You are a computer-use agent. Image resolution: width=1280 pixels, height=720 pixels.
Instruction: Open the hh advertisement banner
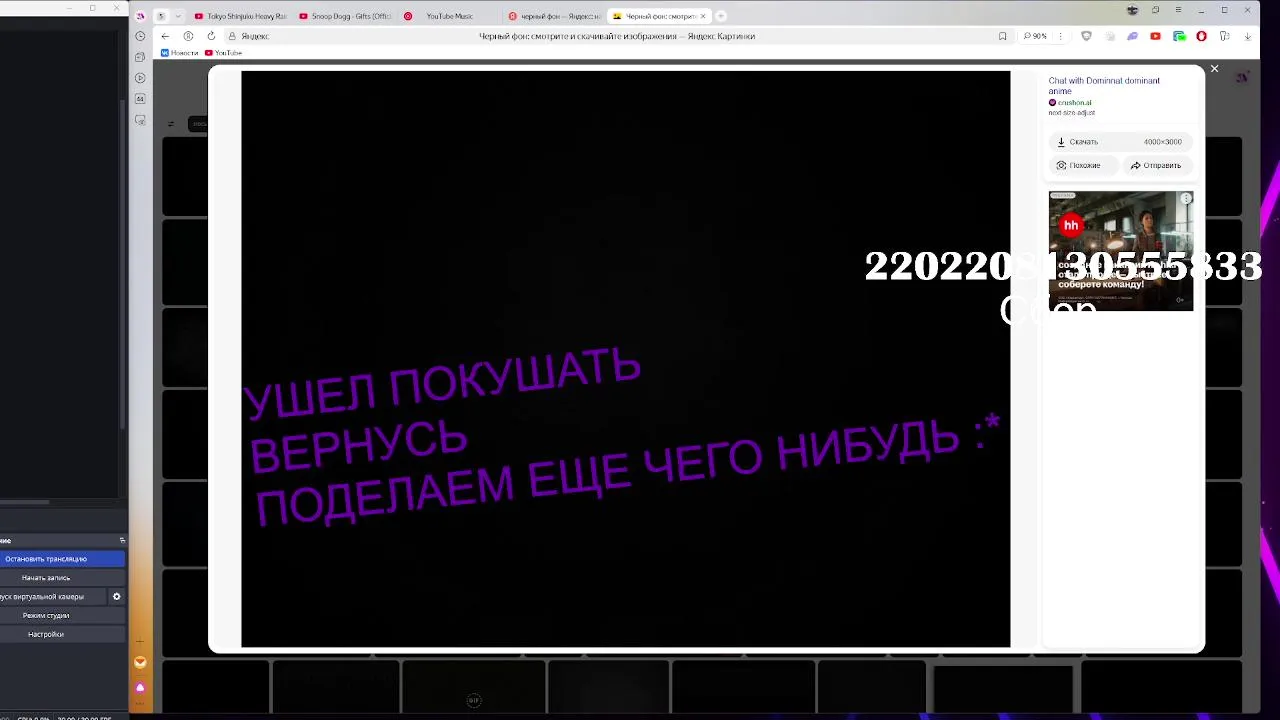click(1120, 251)
